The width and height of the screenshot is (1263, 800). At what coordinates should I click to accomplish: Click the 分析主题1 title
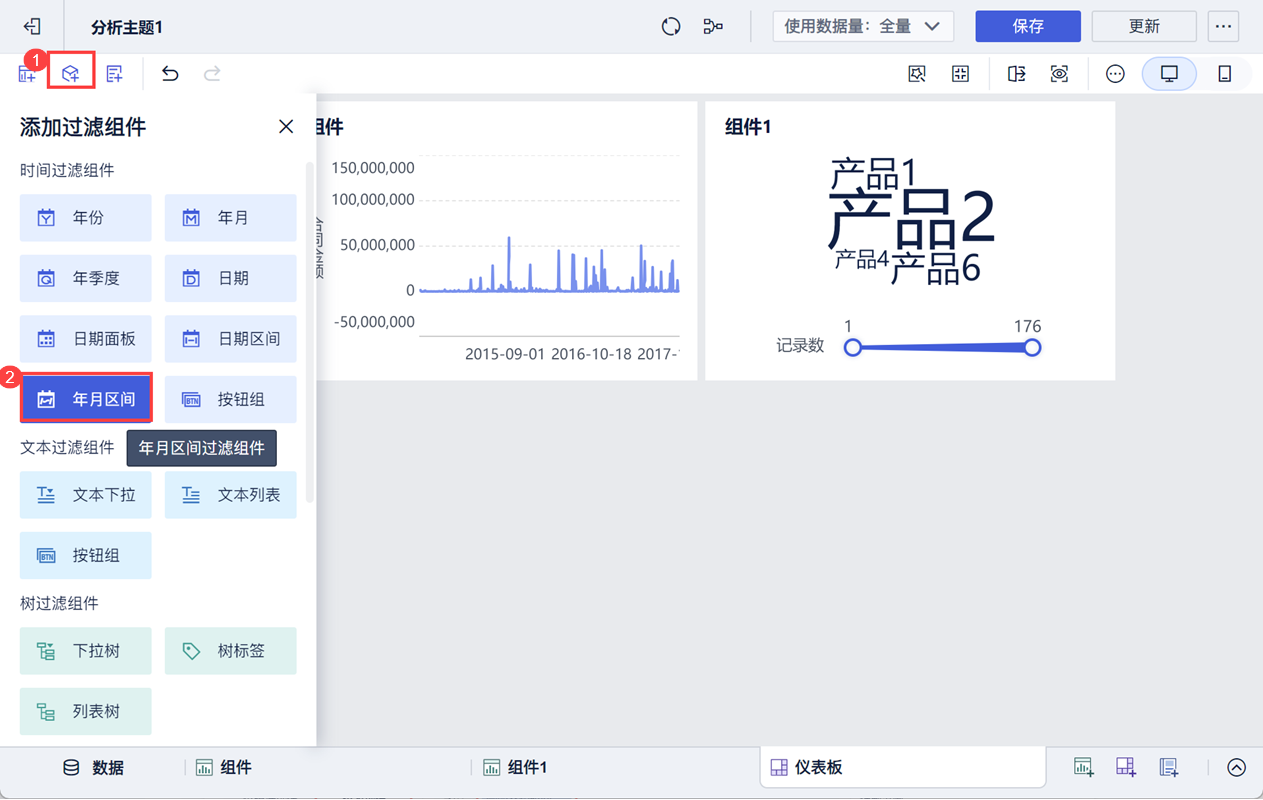click(x=127, y=27)
